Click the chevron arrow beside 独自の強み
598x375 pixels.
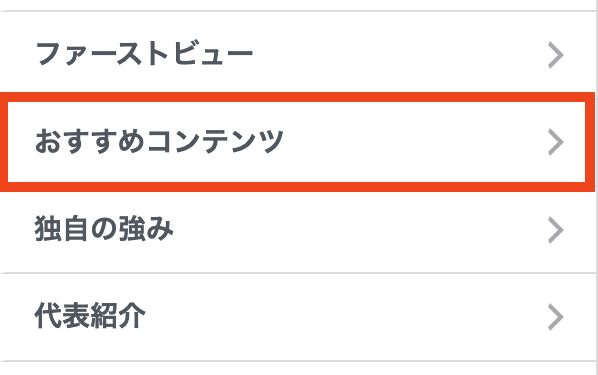556,230
